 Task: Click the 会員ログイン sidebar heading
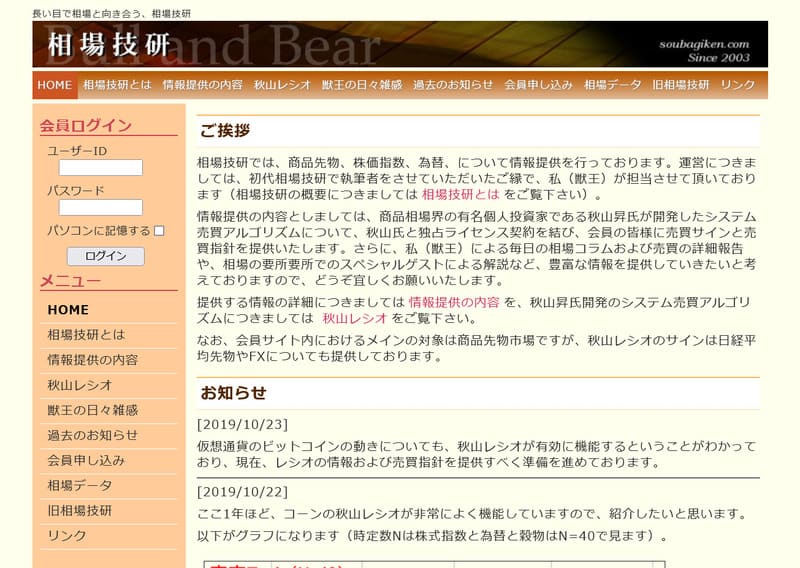click(x=86, y=126)
